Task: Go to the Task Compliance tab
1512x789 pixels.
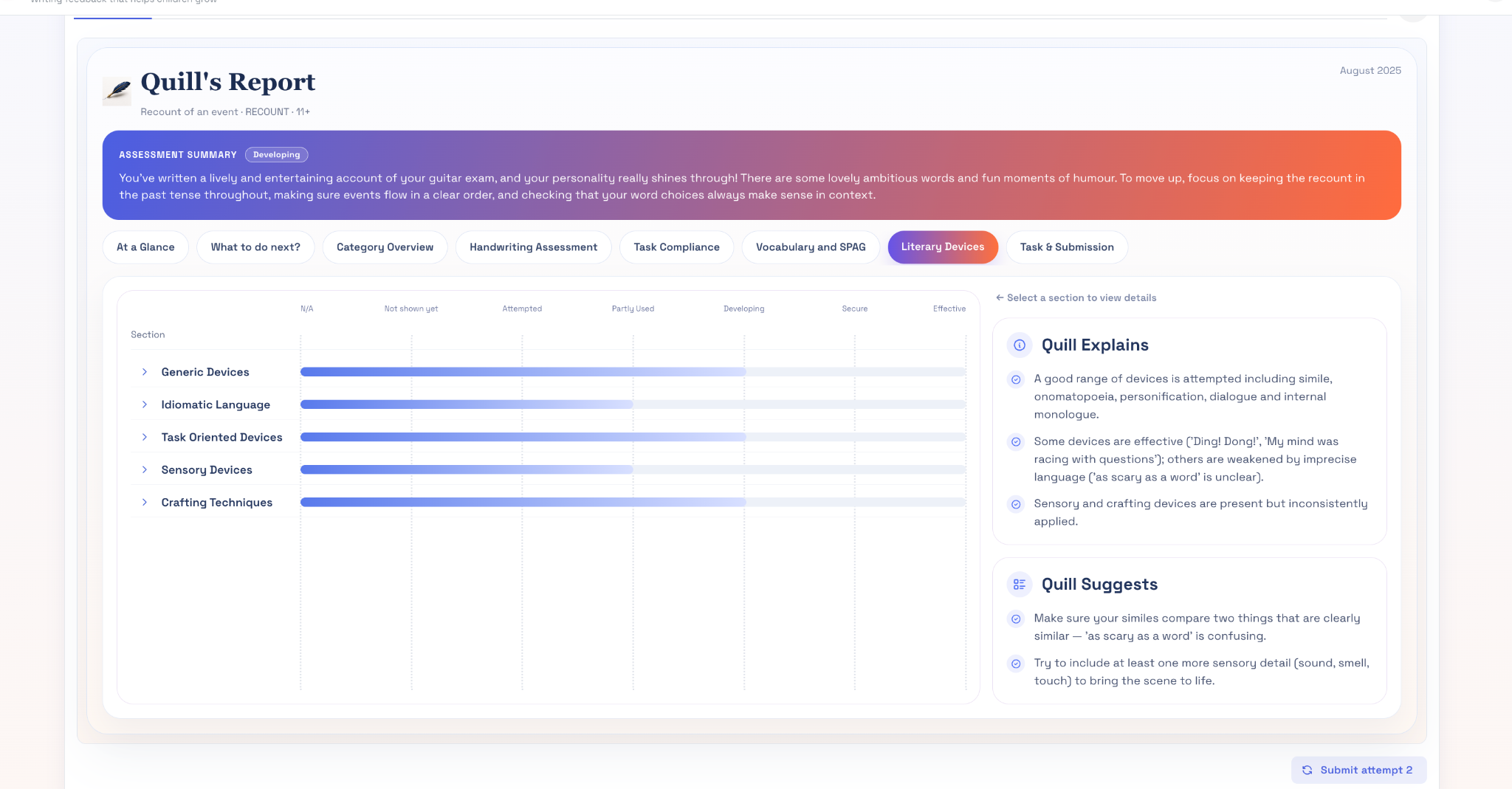Action: point(676,247)
